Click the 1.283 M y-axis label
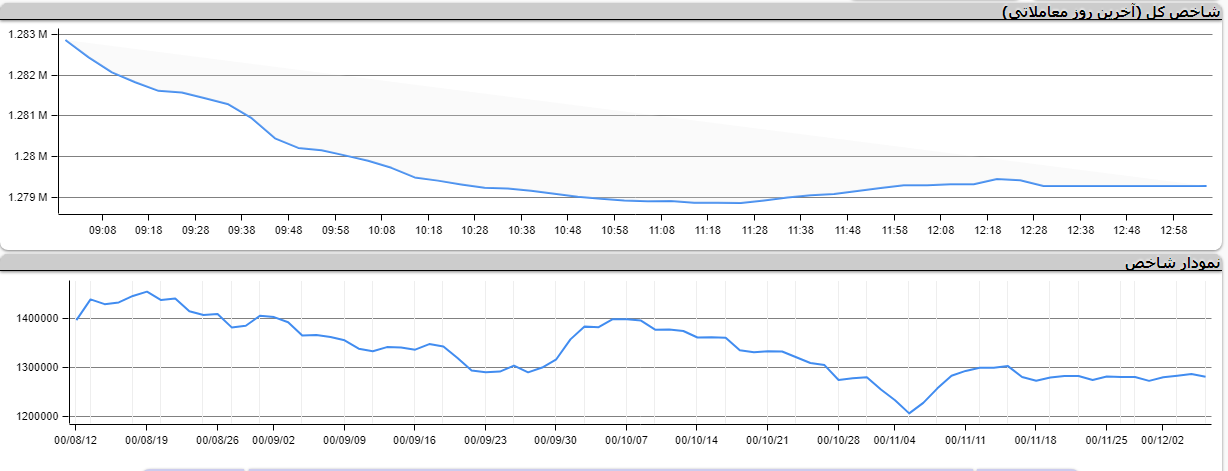The width and height of the screenshot is (1228, 471). click(x=27, y=35)
